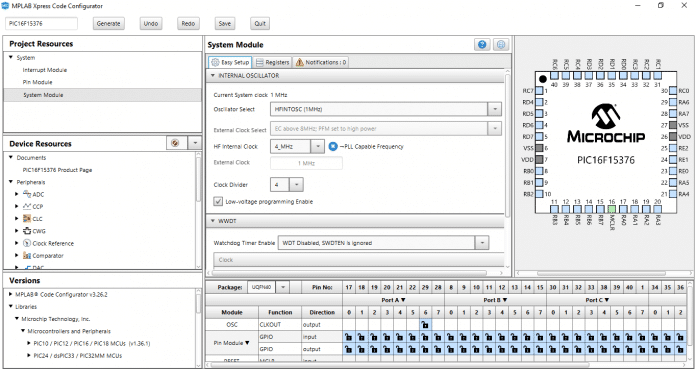Click the Save button
This screenshot has width=696, height=370.
pos(225,24)
